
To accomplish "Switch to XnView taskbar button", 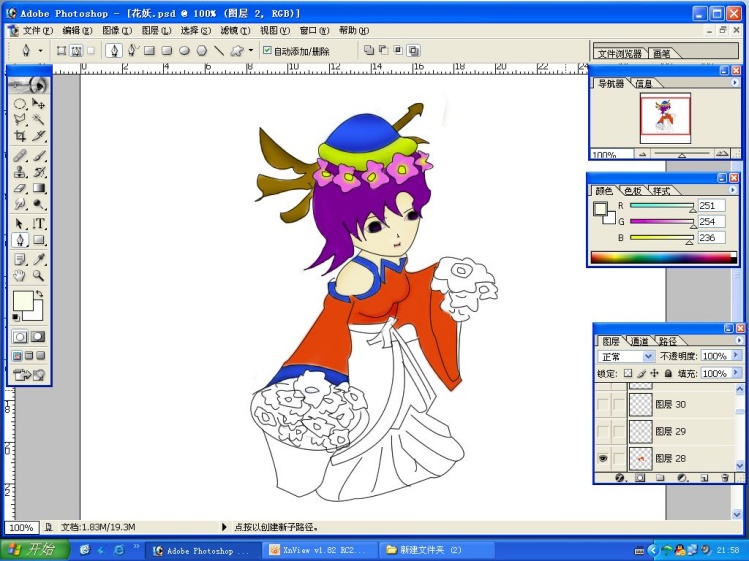I will (319, 550).
